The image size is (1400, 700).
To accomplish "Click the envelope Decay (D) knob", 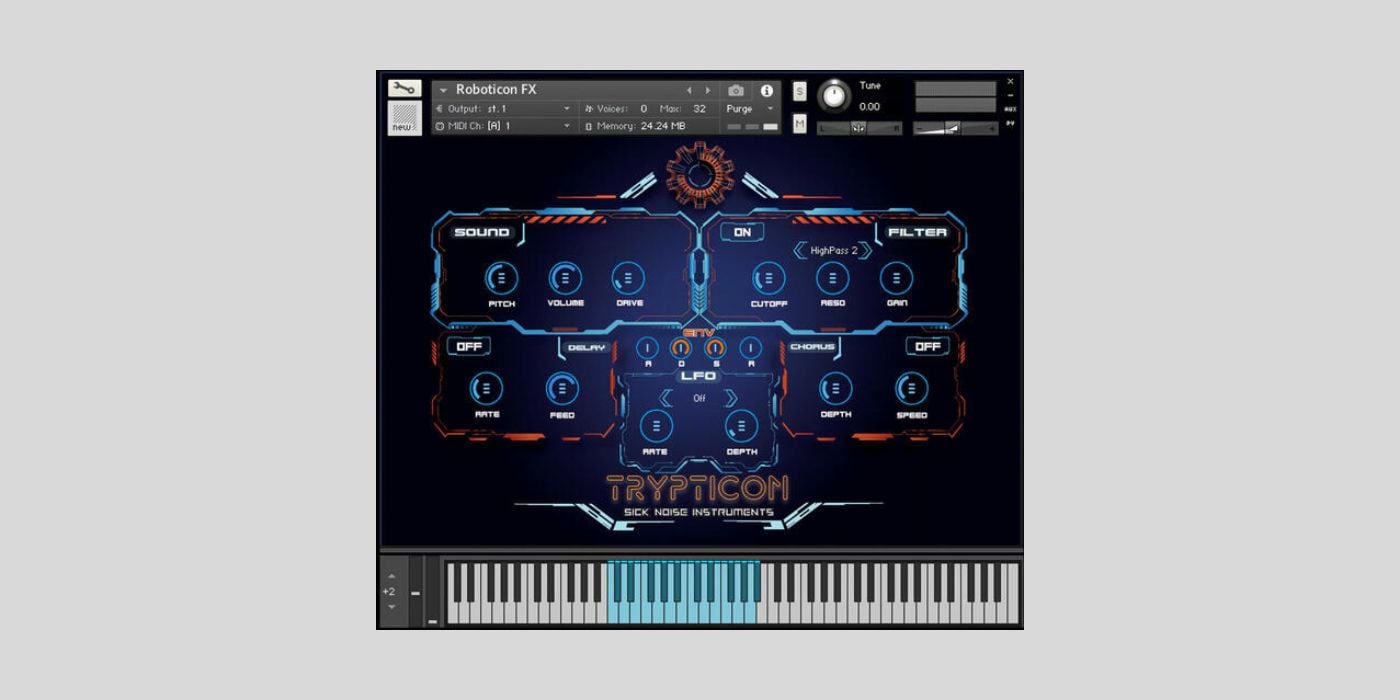I will 681,348.
